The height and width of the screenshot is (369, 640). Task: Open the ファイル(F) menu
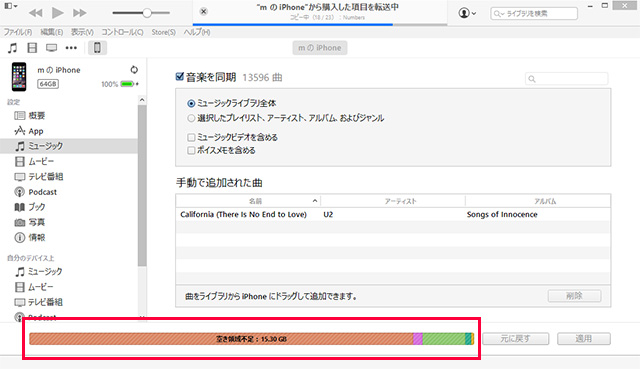point(18,32)
